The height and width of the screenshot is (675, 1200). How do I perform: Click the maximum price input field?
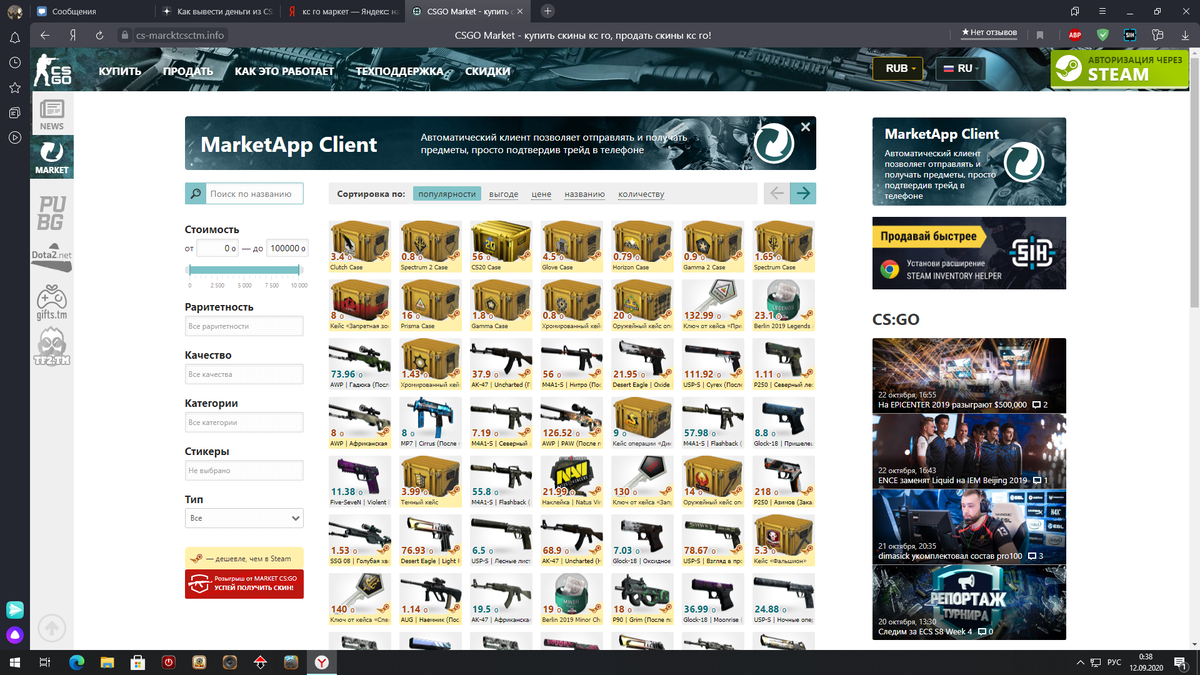click(287, 248)
